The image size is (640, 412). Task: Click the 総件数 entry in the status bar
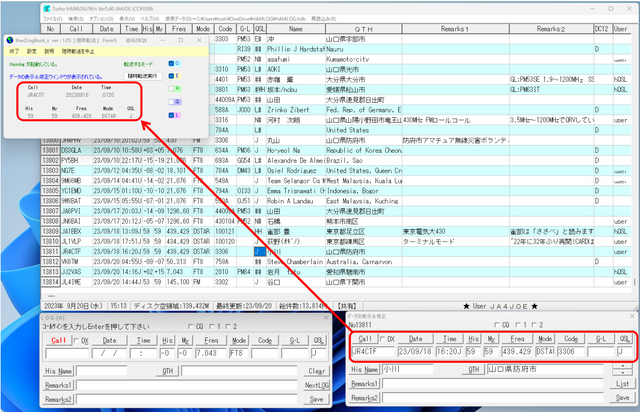303,306
